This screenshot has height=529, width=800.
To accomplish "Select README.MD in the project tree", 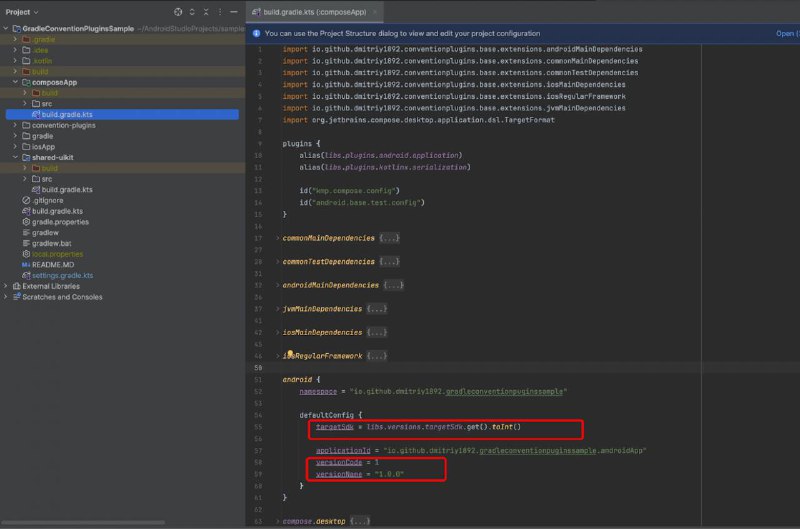I will pyautogui.click(x=53, y=265).
